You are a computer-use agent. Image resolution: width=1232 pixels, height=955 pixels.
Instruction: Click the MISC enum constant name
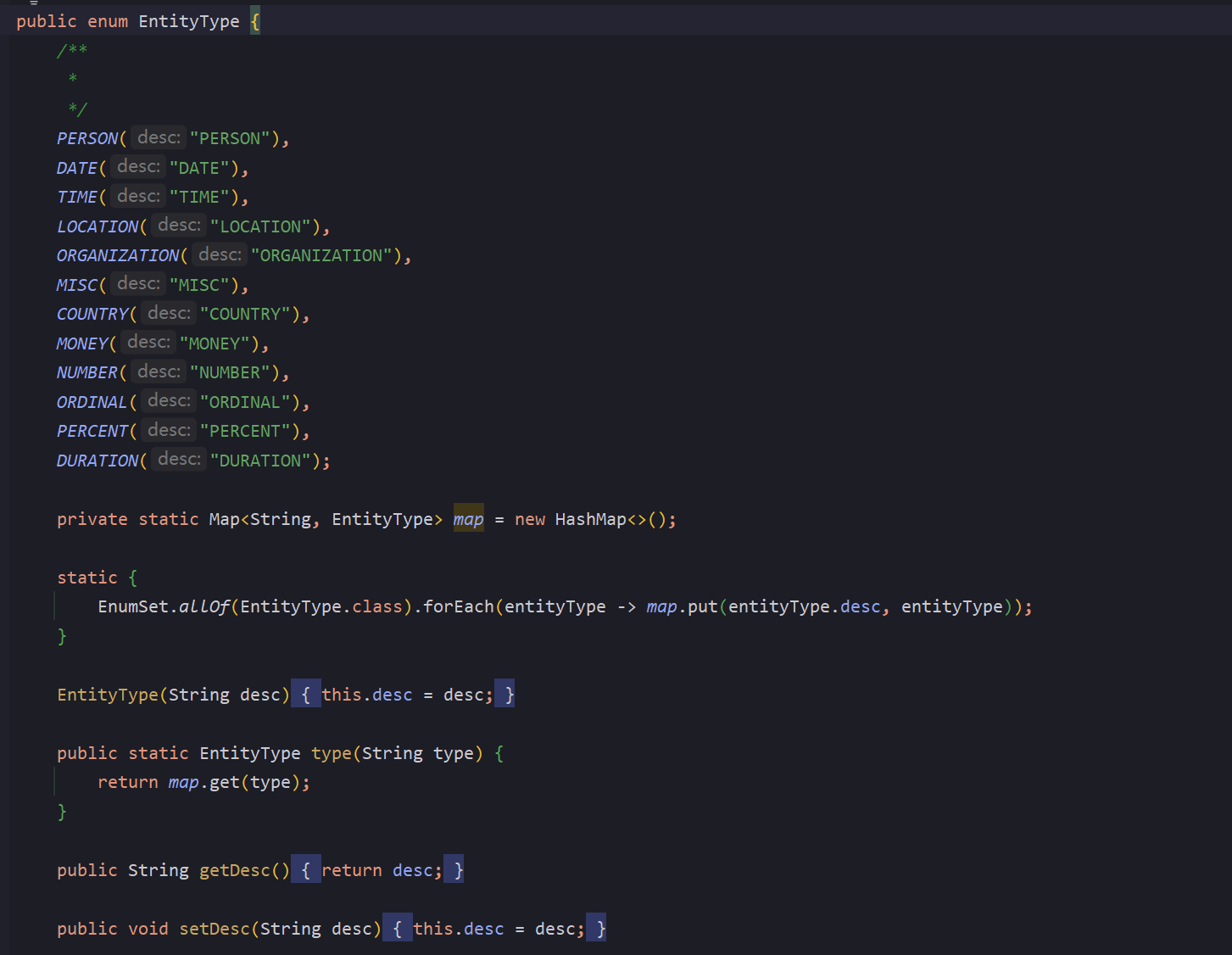click(77, 285)
